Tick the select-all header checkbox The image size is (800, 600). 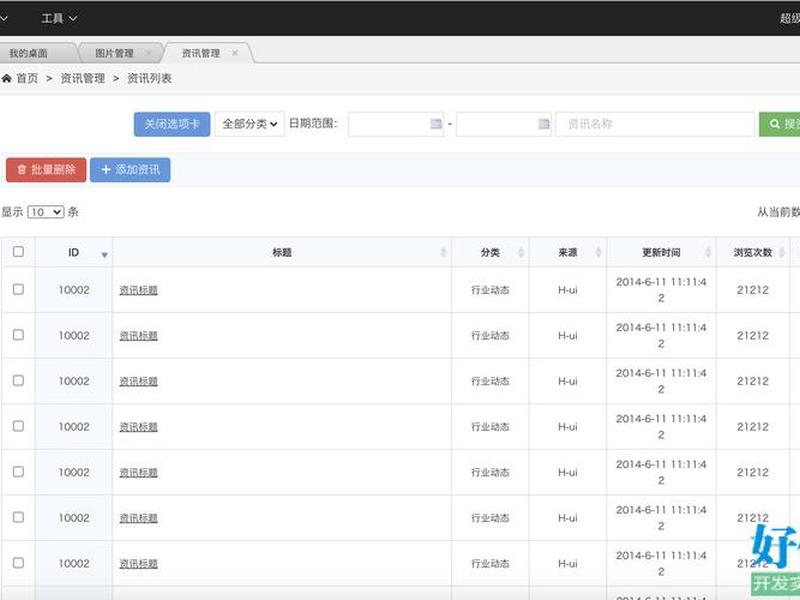tap(18, 252)
